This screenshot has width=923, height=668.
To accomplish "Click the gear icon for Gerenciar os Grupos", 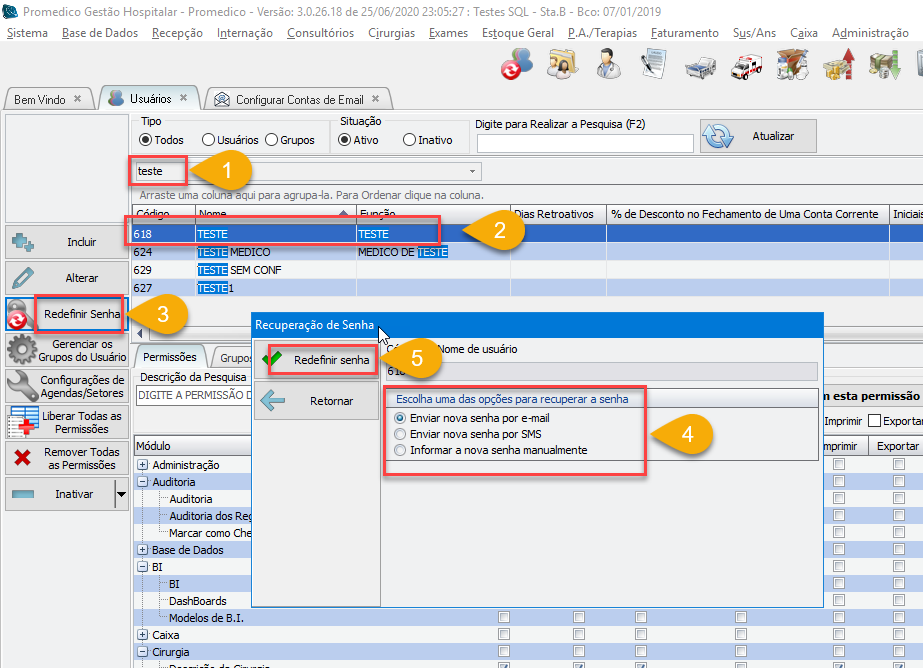I will (x=21, y=351).
